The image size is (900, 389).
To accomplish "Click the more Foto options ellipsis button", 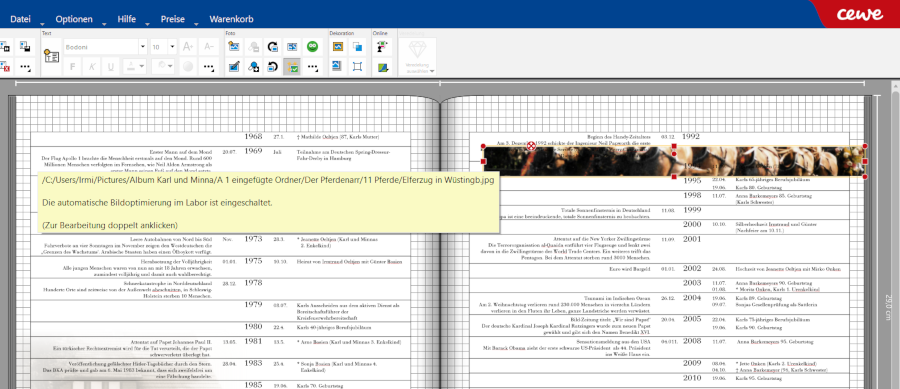I will pos(312,67).
